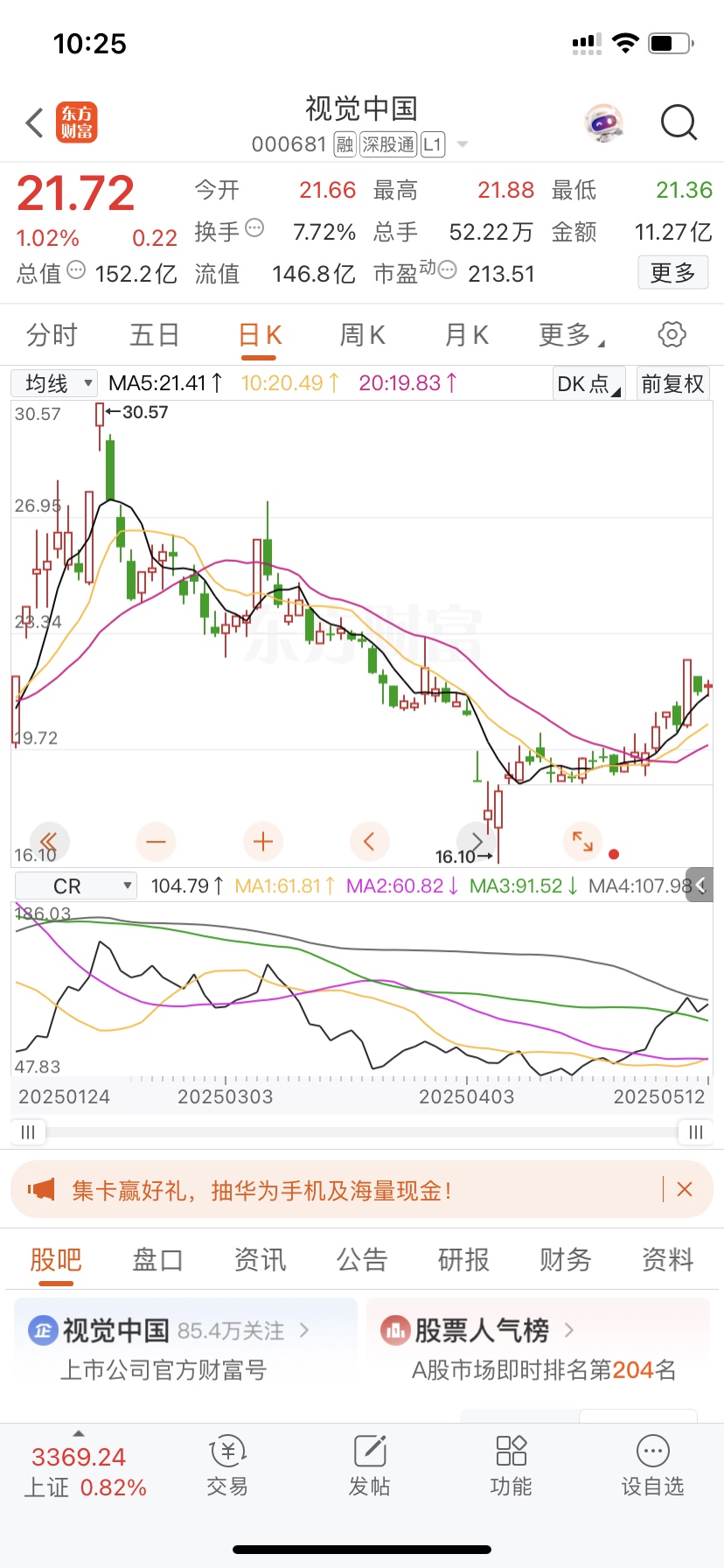Open 功能 functions icon
724x1568 pixels.
pyautogui.click(x=511, y=1452)
